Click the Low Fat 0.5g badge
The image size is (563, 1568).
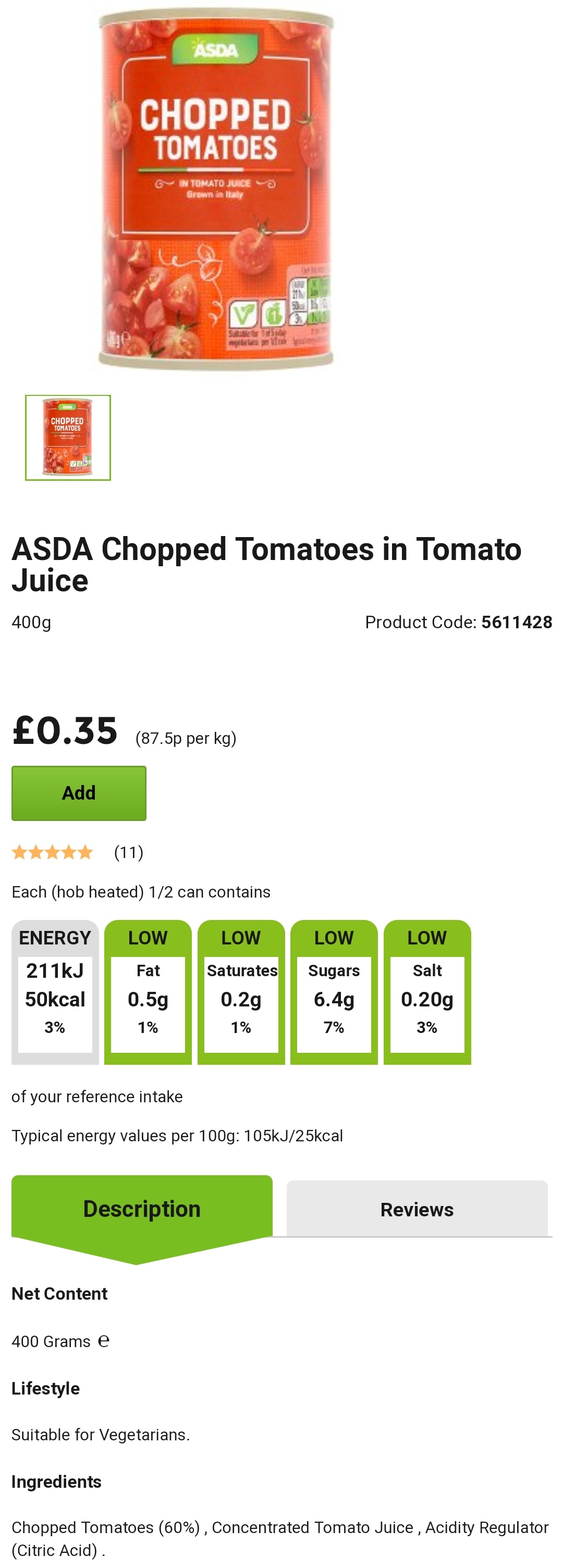(148, 991)
